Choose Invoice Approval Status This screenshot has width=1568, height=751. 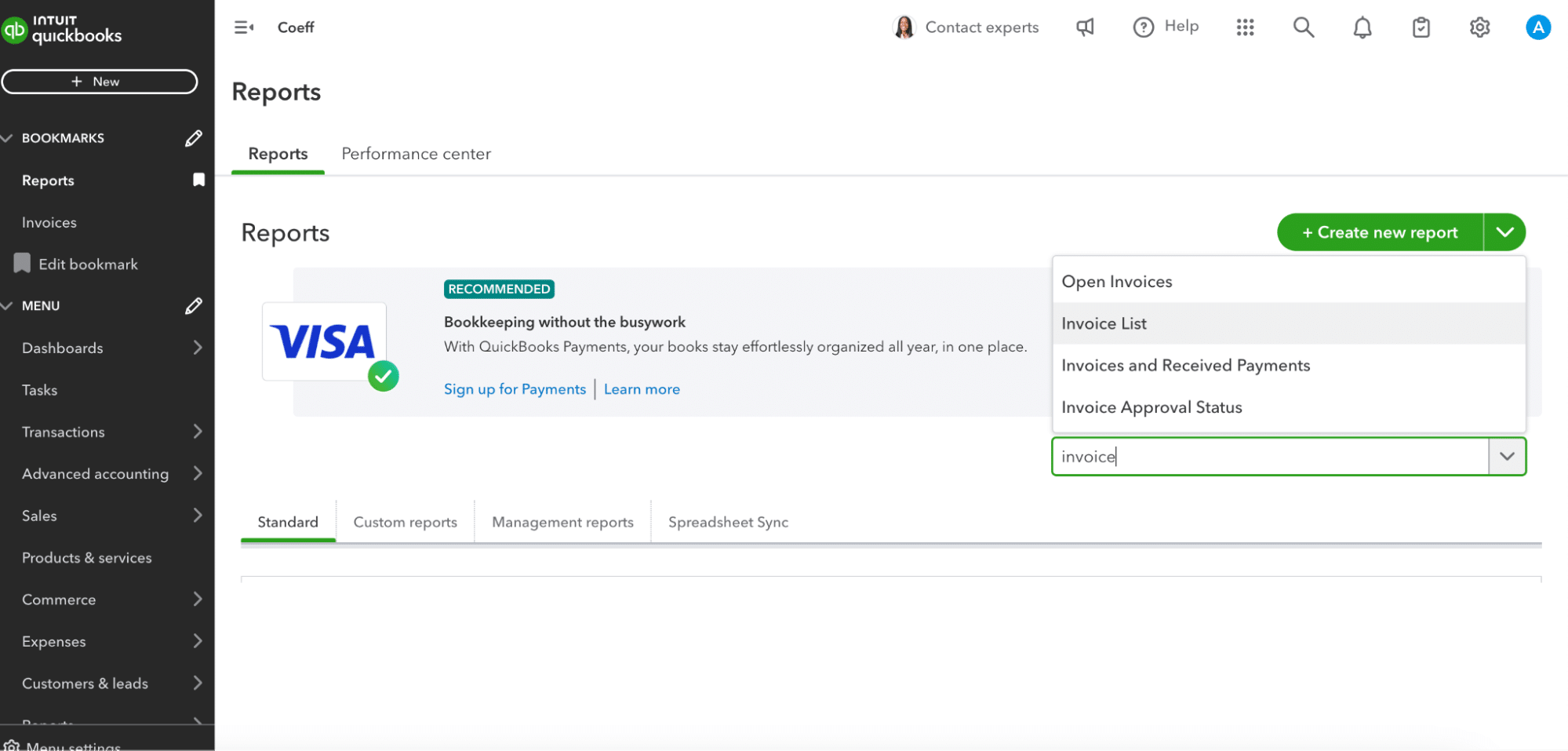tap(1289, 407)
